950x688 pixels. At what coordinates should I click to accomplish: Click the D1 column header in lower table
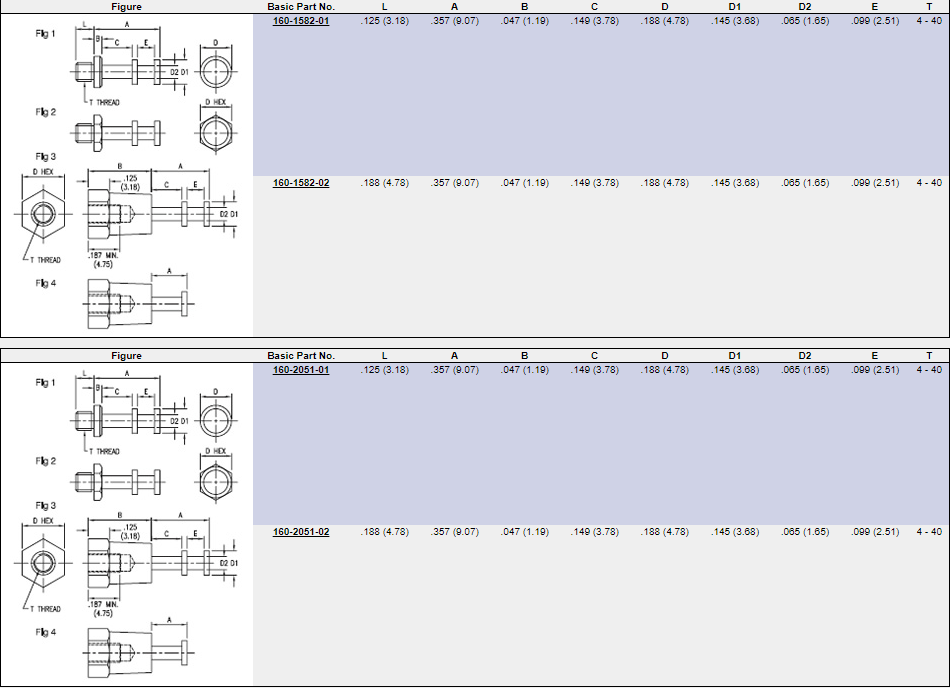[x=734, y=356]
